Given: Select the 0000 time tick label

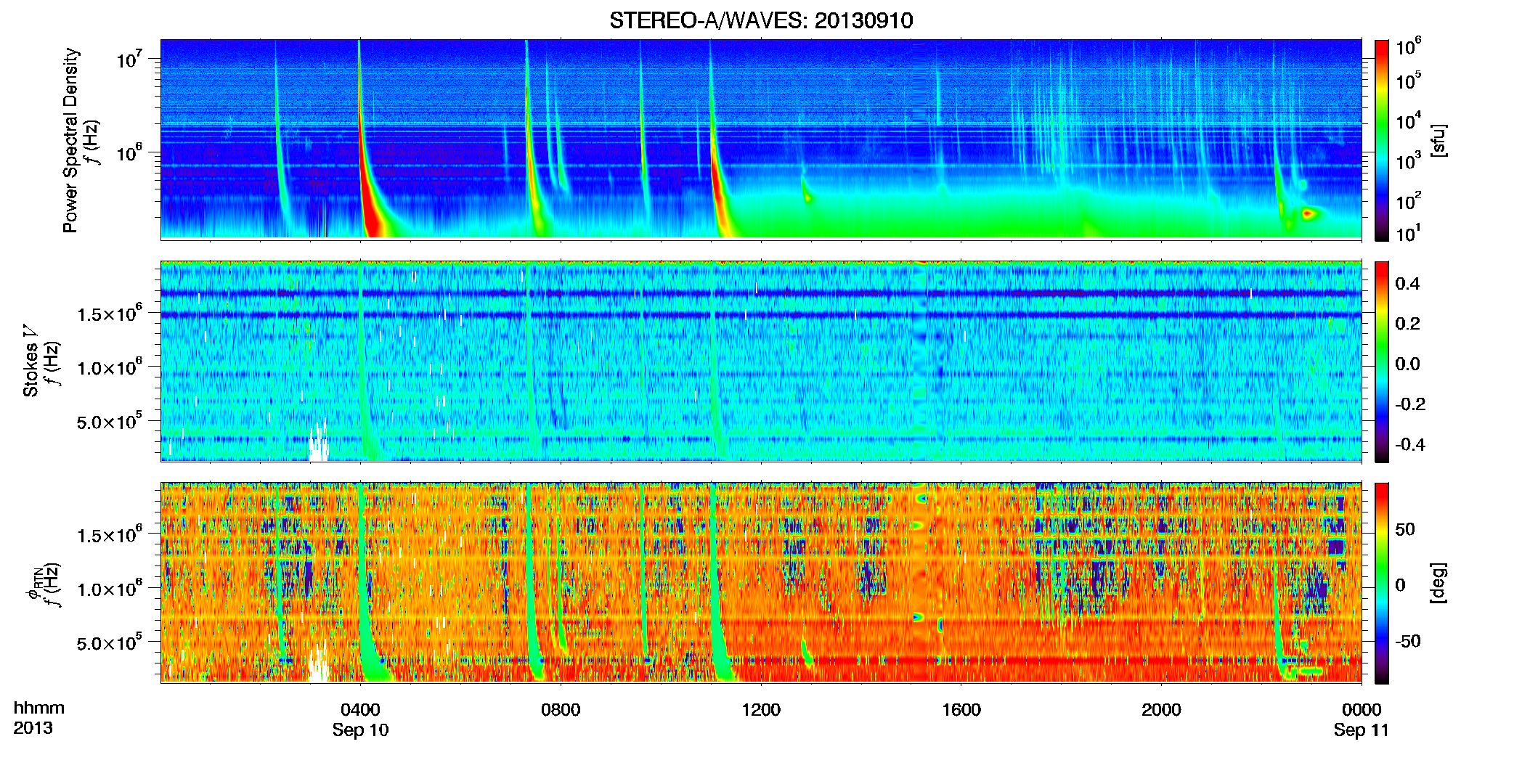Looking at the screenshot, I should pos(1362,710).
